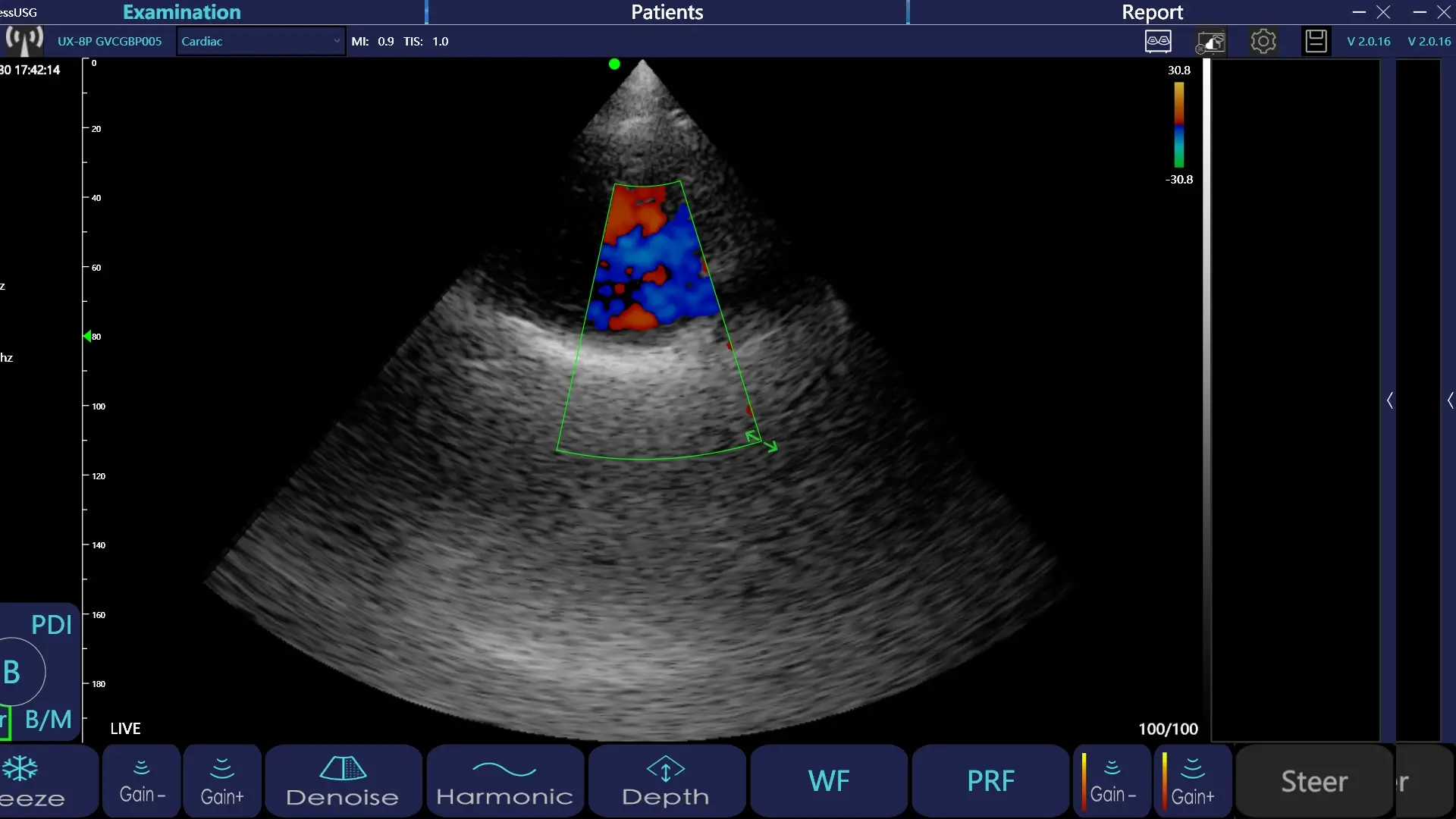This screenshot has height=819, width=1456.
Task: Click the WF wall filter button
Action: coord(829,781)
